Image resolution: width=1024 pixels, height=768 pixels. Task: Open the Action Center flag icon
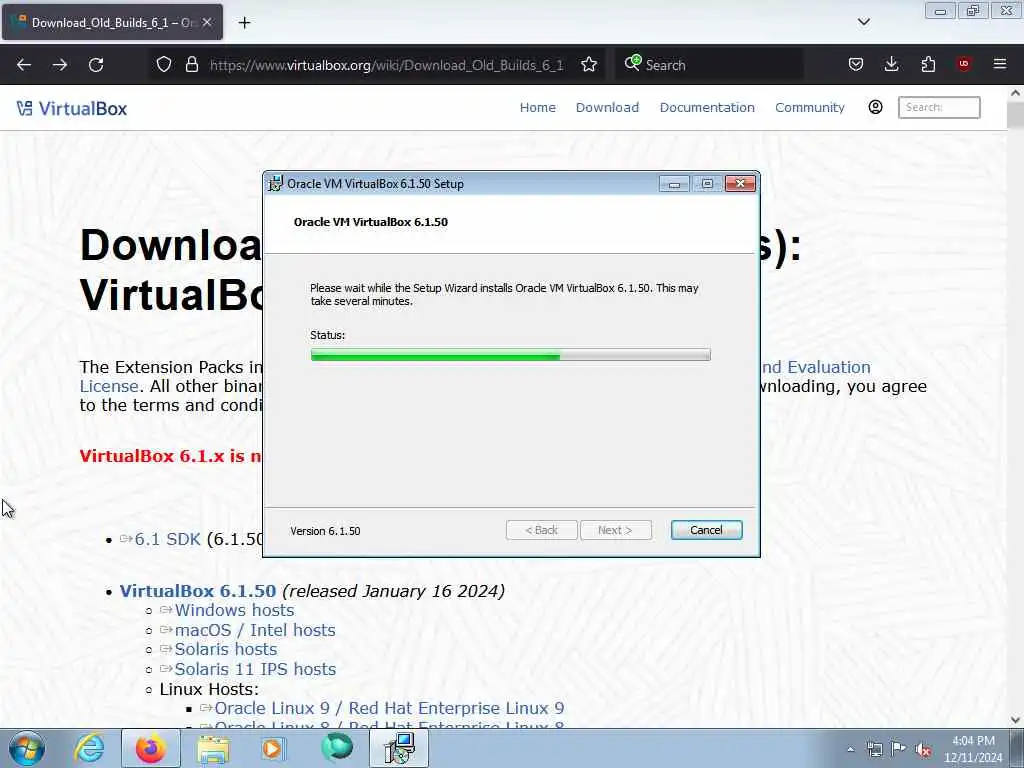[899, 749]
